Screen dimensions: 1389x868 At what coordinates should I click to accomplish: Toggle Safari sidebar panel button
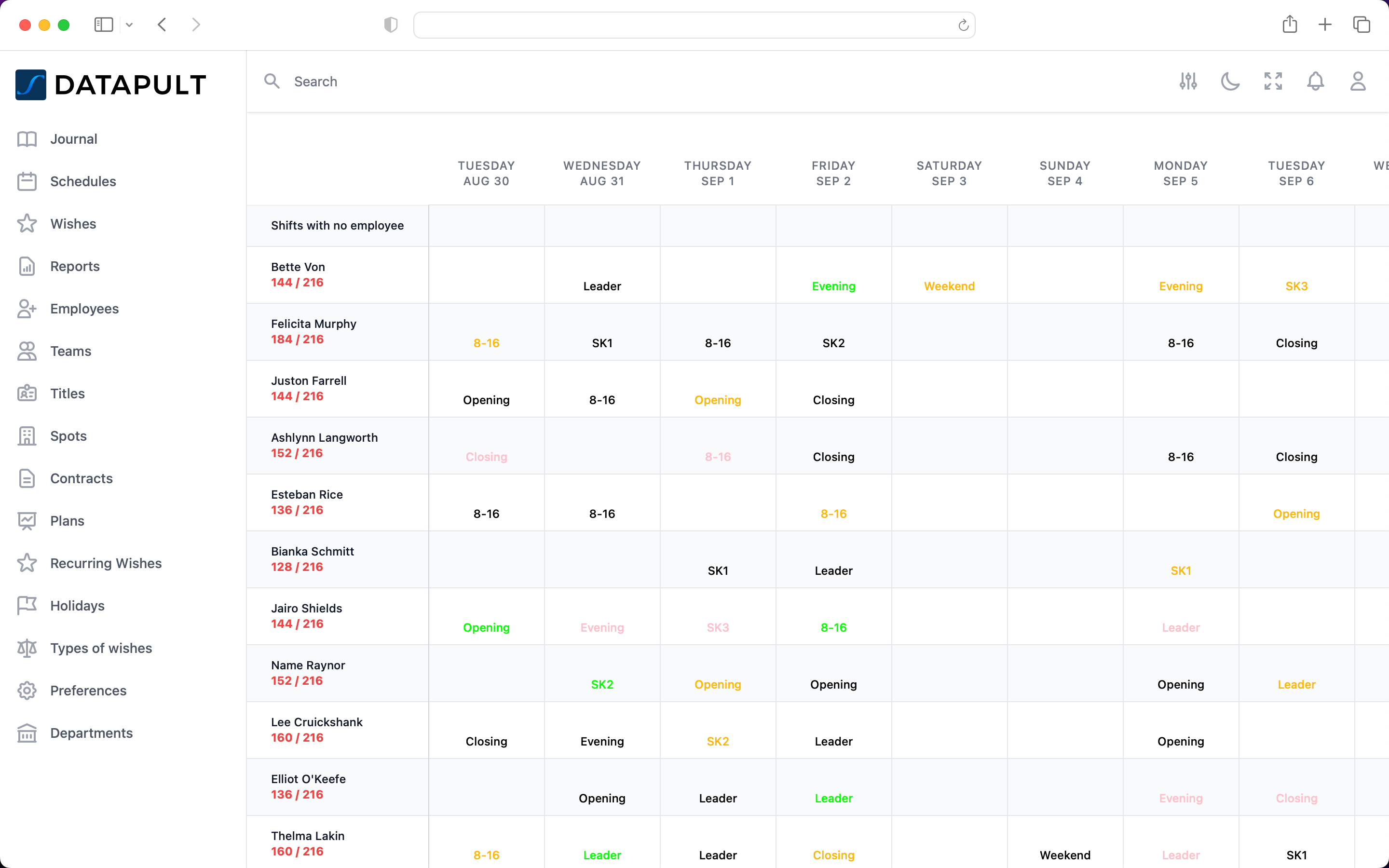103,25
